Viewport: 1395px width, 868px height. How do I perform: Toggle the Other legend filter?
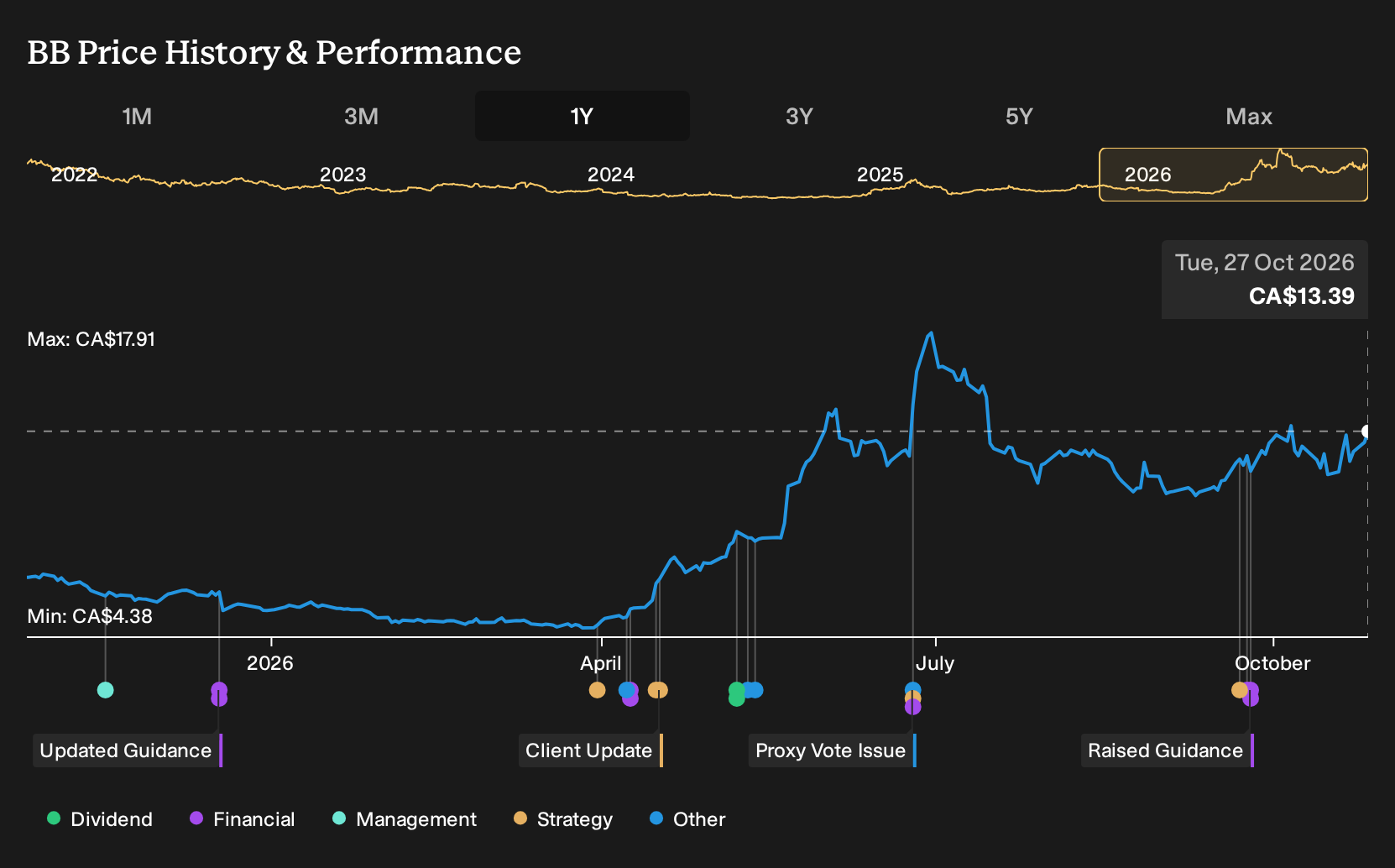click(687, 819)
